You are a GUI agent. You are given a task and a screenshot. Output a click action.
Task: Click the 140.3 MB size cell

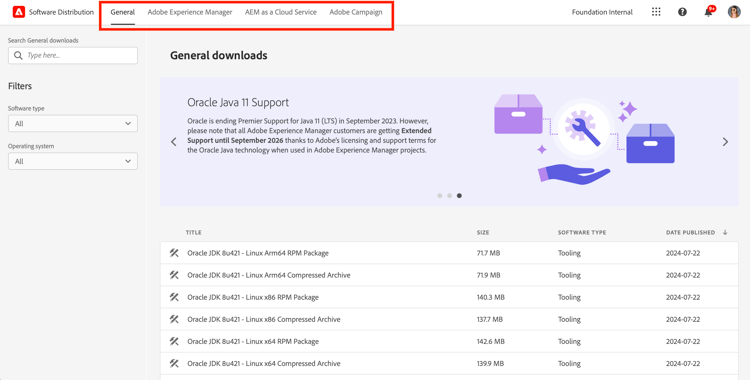pyautogui.click(x=490, y=297)
